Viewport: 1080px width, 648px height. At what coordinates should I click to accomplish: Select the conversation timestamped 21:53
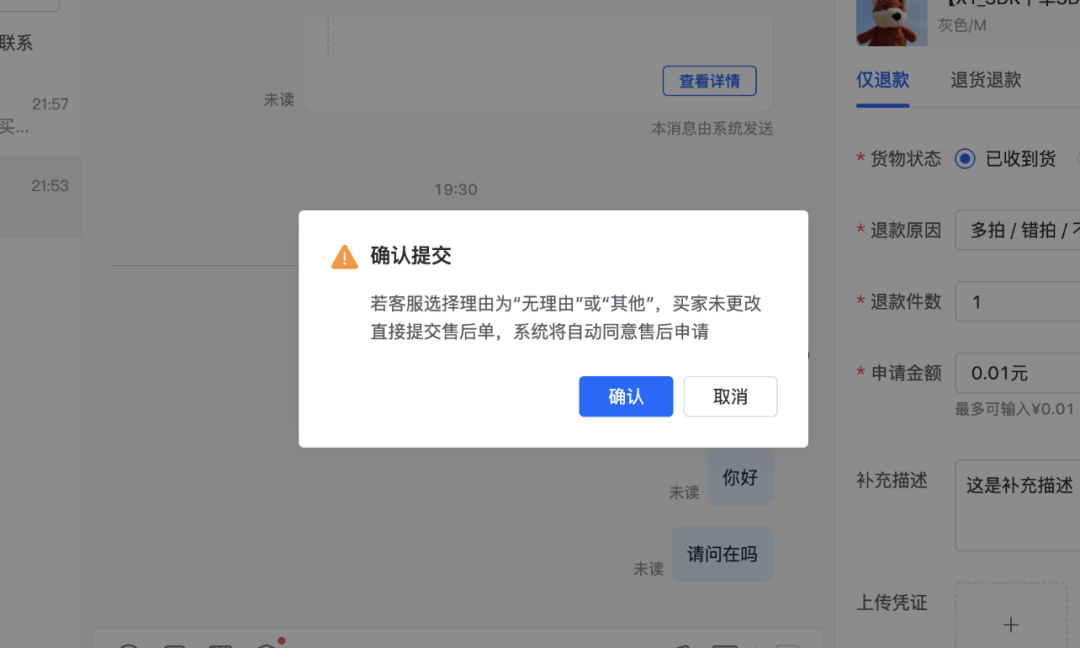pos(40,196)
